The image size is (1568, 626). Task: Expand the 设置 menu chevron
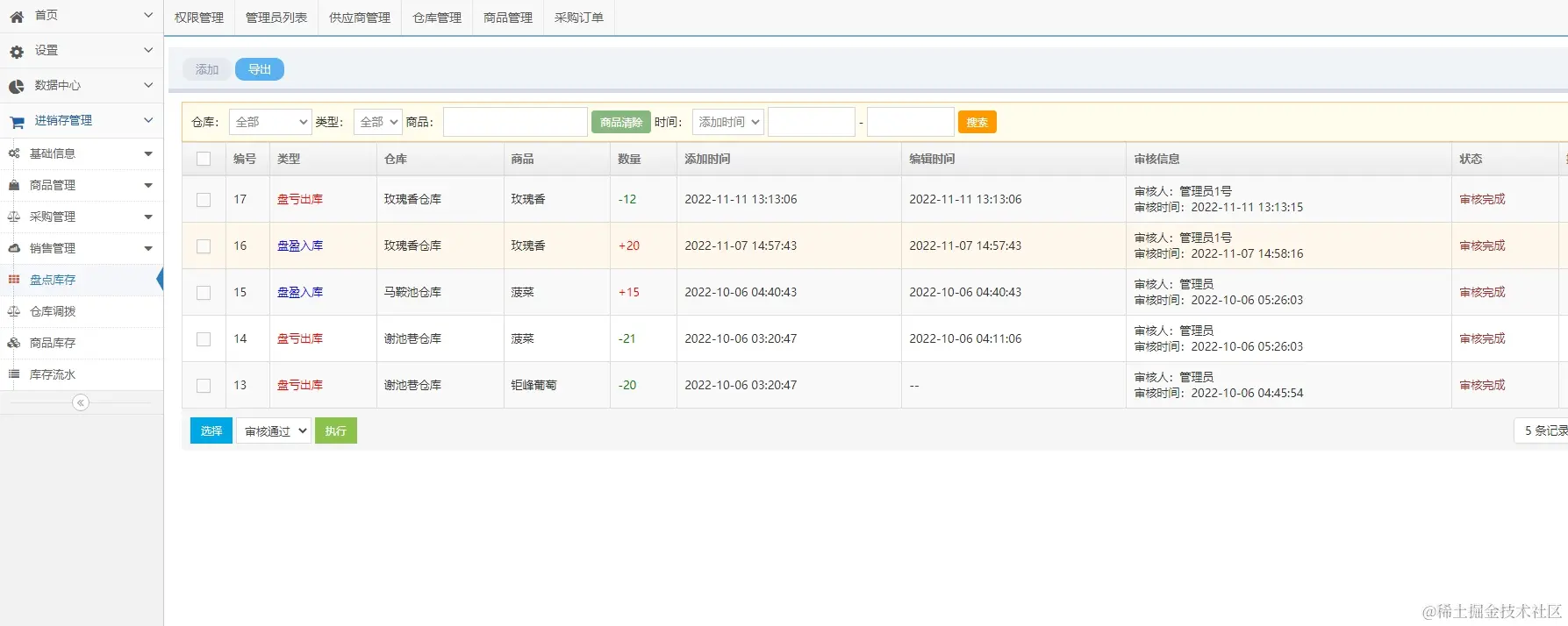click(148, 50)
